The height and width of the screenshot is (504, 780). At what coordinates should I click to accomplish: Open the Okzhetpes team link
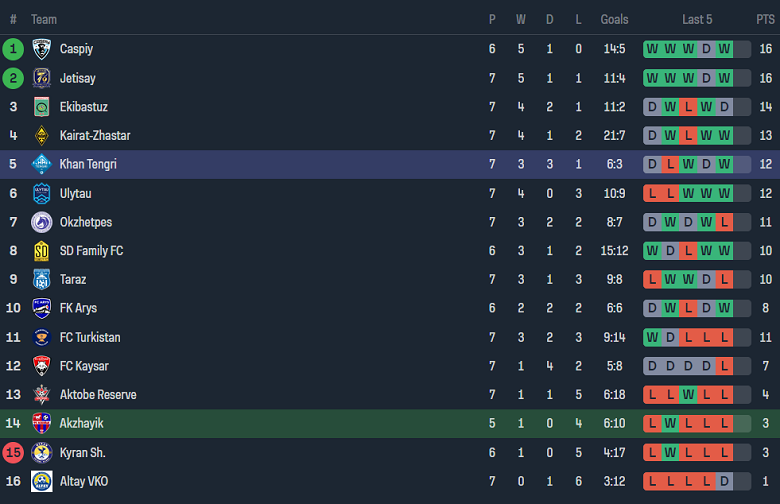pos(86,222)
